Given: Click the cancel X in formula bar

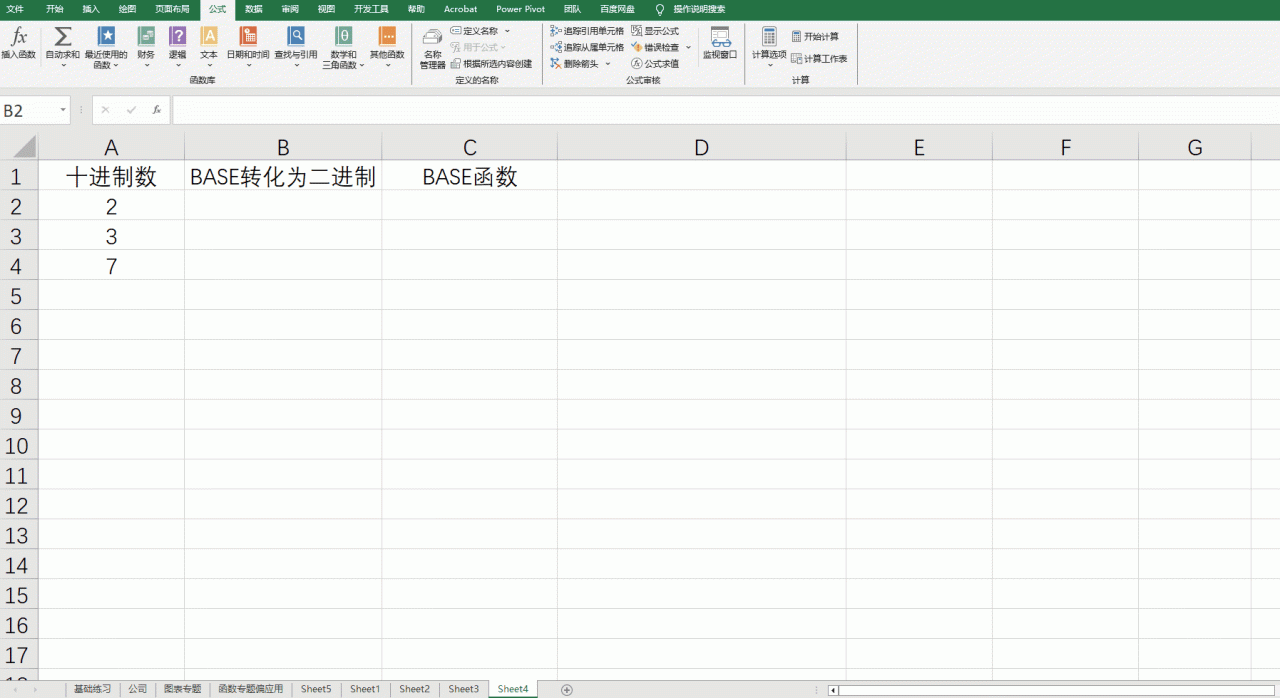Looking at the screenshot, I should (x=105, y=110).
